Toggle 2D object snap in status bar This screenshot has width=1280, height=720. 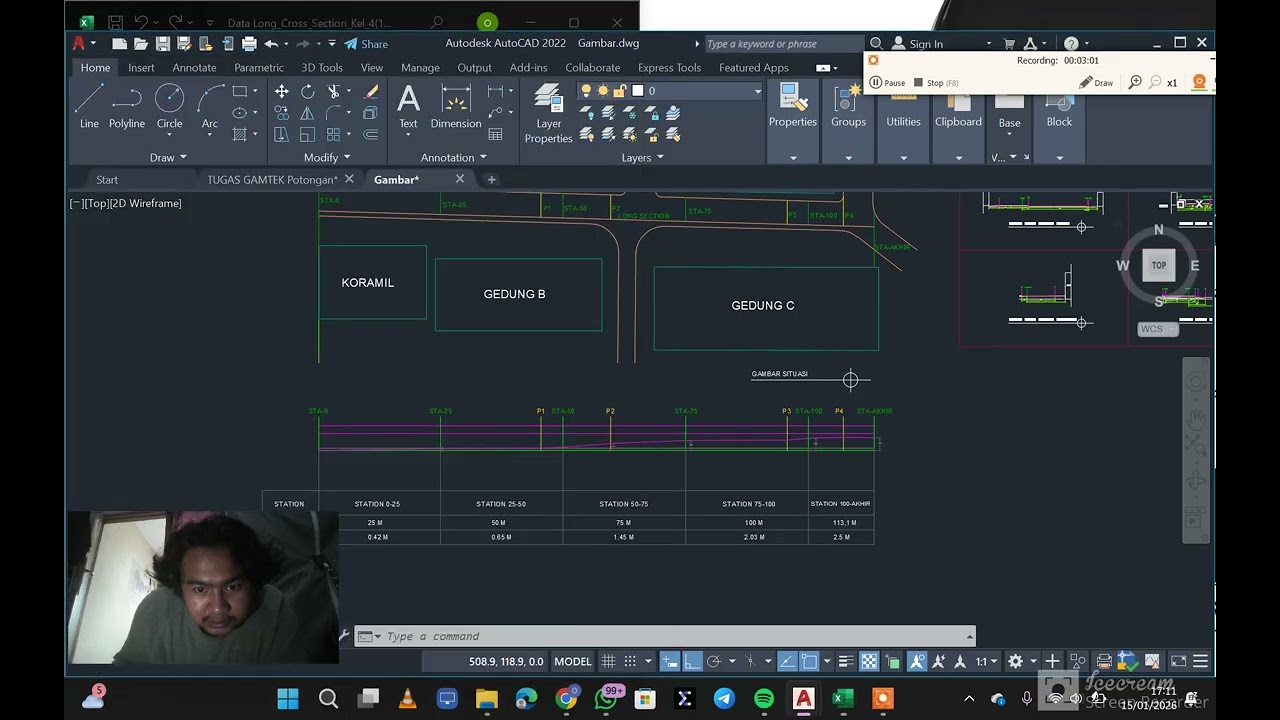tap(809, 661)
